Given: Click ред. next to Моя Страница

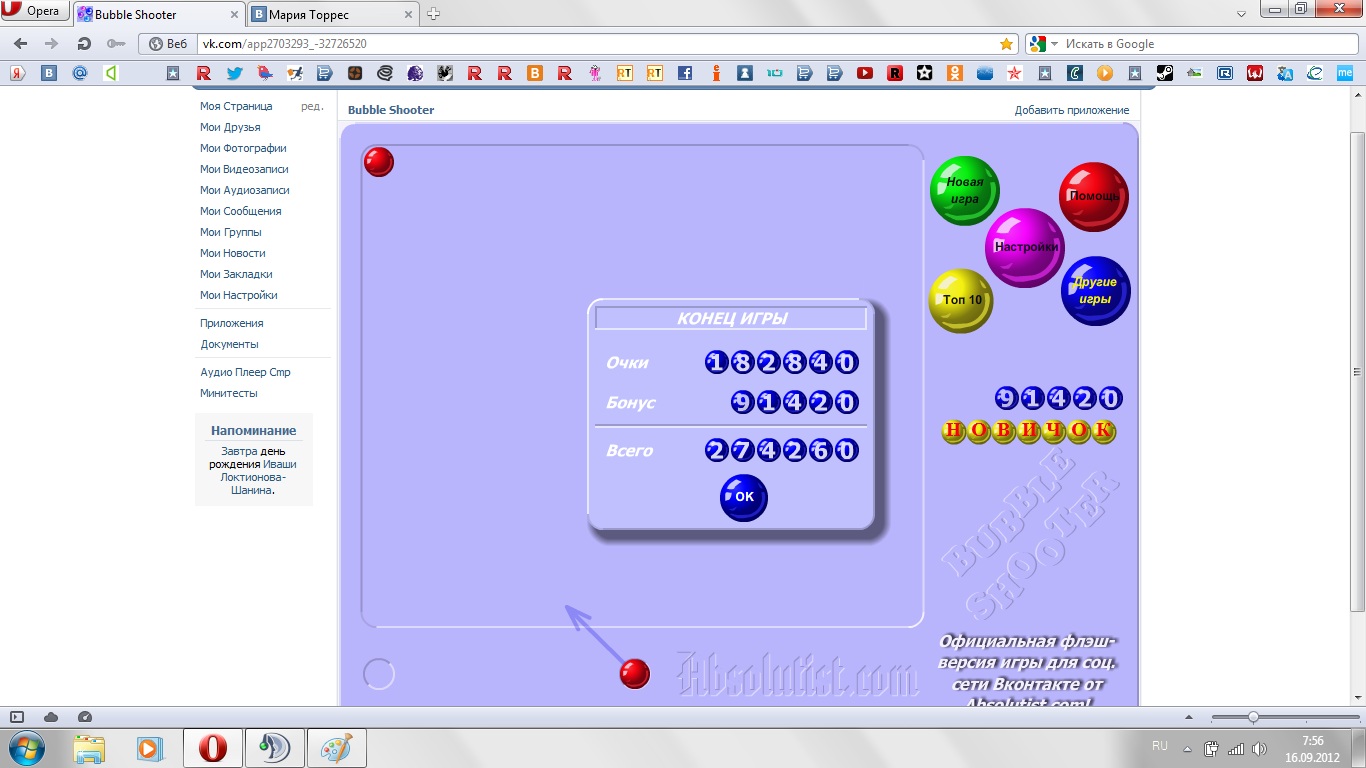Looking at the screenshot, I should [312, 106].
